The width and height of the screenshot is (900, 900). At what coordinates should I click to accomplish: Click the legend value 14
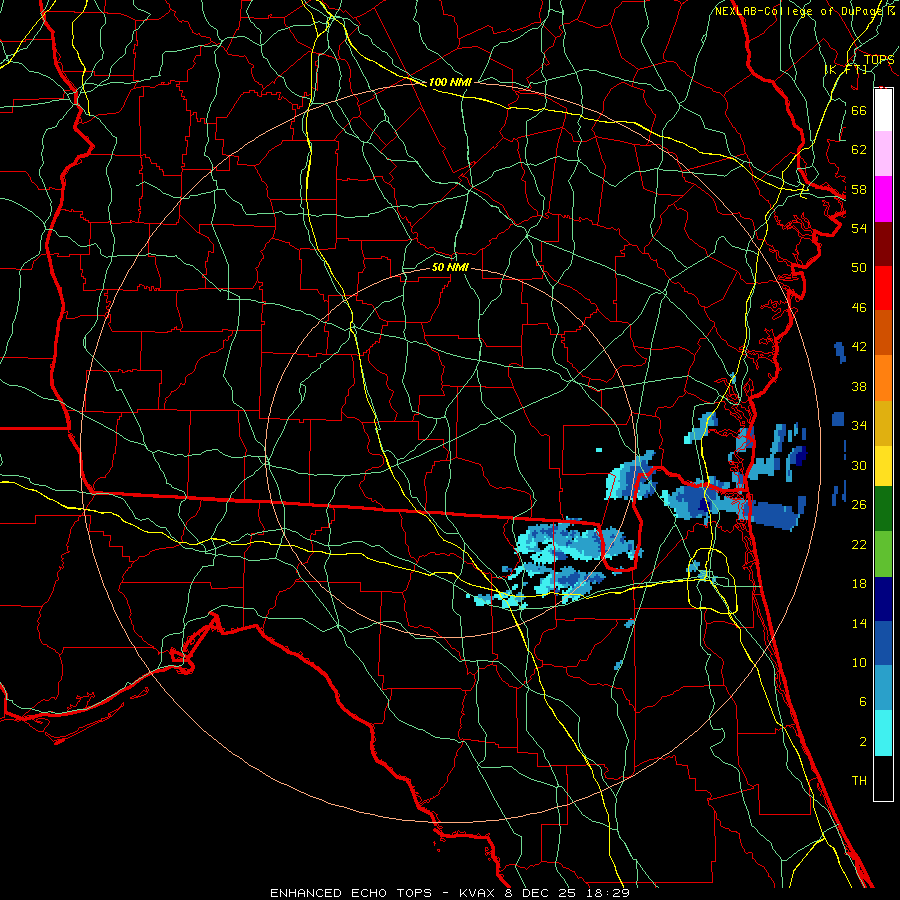[x=859, y=623]
